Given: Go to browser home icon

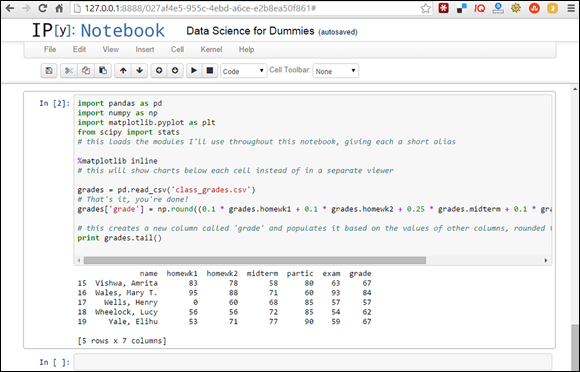Looking at the screenshot, I should point(59,8).
